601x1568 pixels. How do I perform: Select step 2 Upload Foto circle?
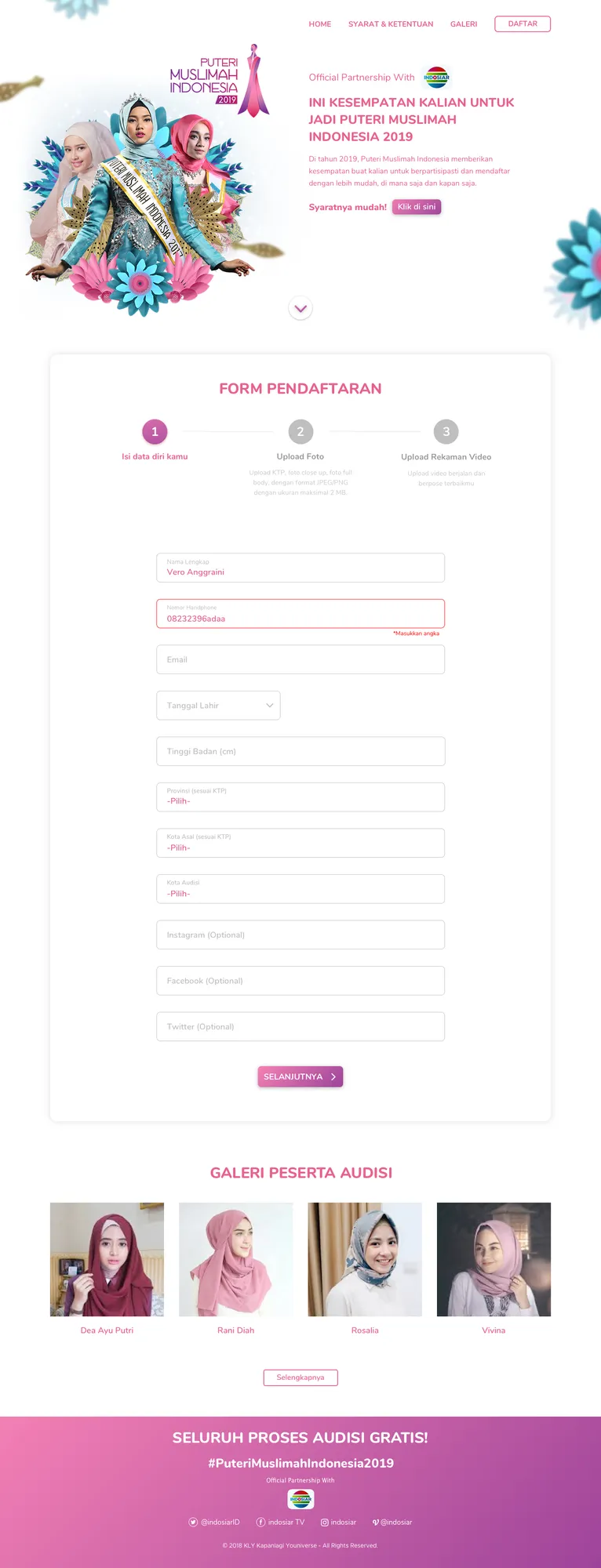300,431
